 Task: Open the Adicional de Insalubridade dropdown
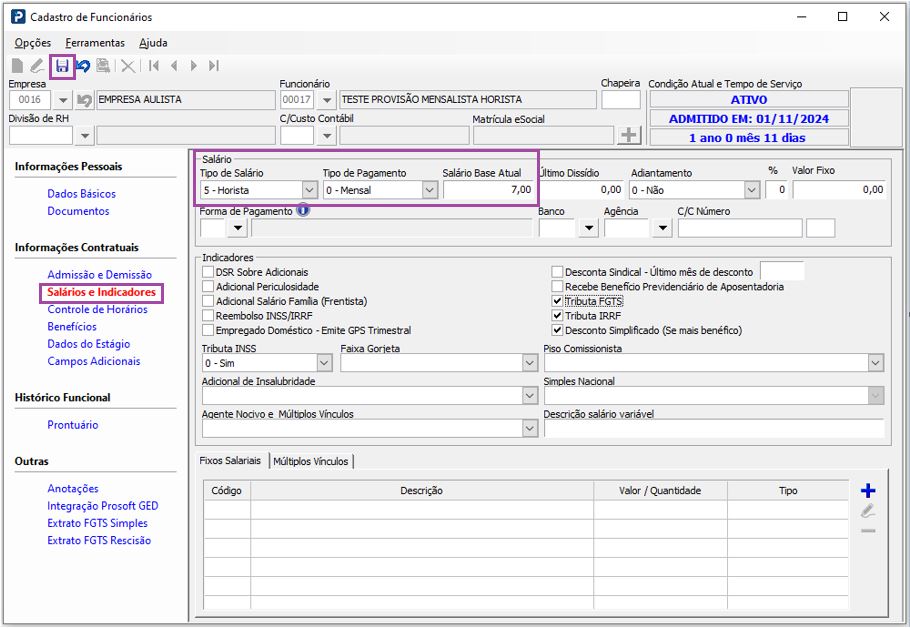pos(529,396)
